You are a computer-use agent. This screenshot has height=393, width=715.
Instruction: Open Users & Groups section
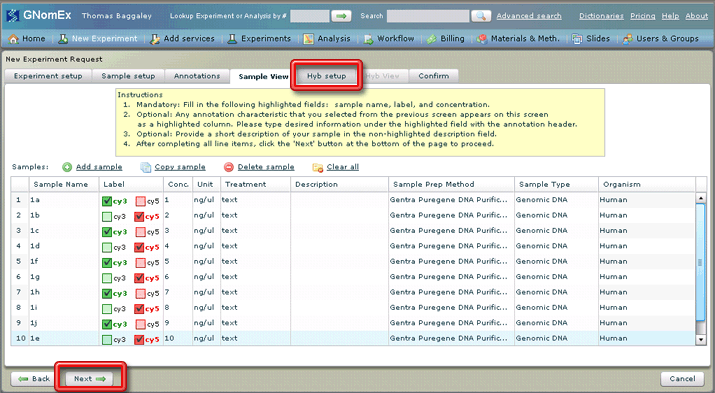pos(661,39)
